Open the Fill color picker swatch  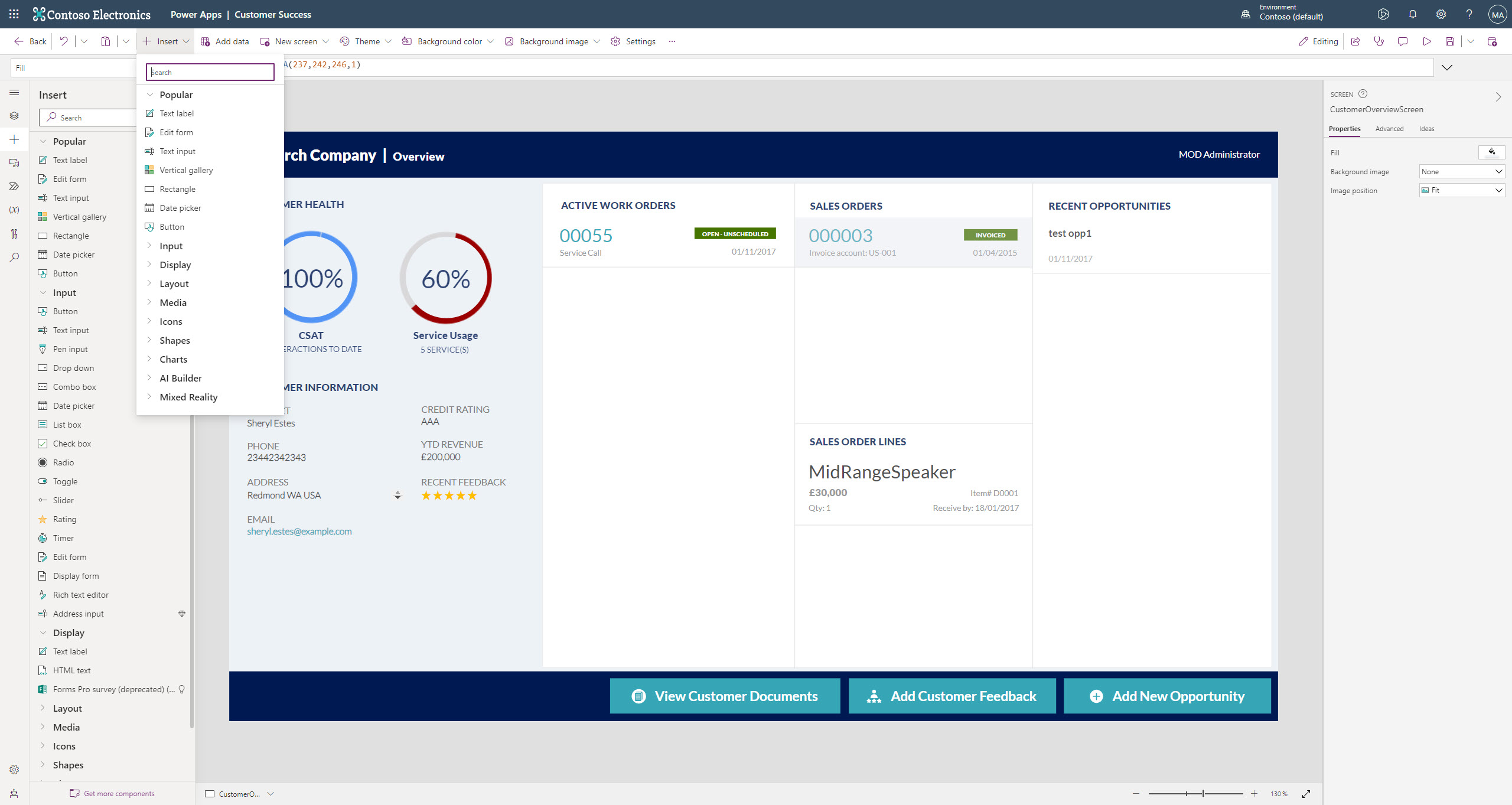click(1491, 152)
